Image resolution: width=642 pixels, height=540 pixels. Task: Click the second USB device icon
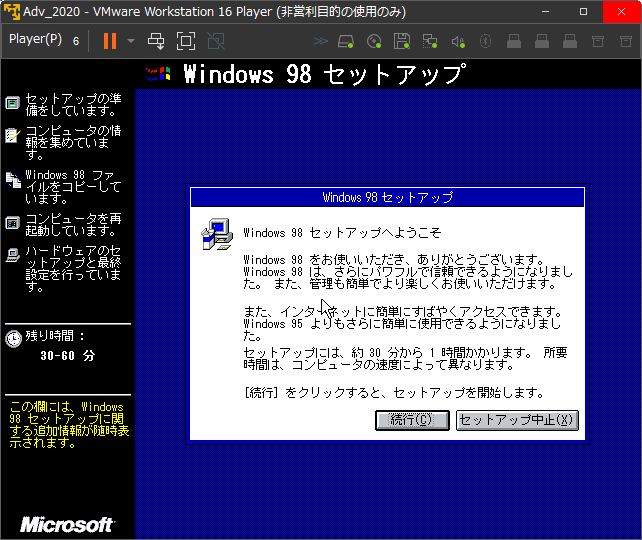point(542,41)
